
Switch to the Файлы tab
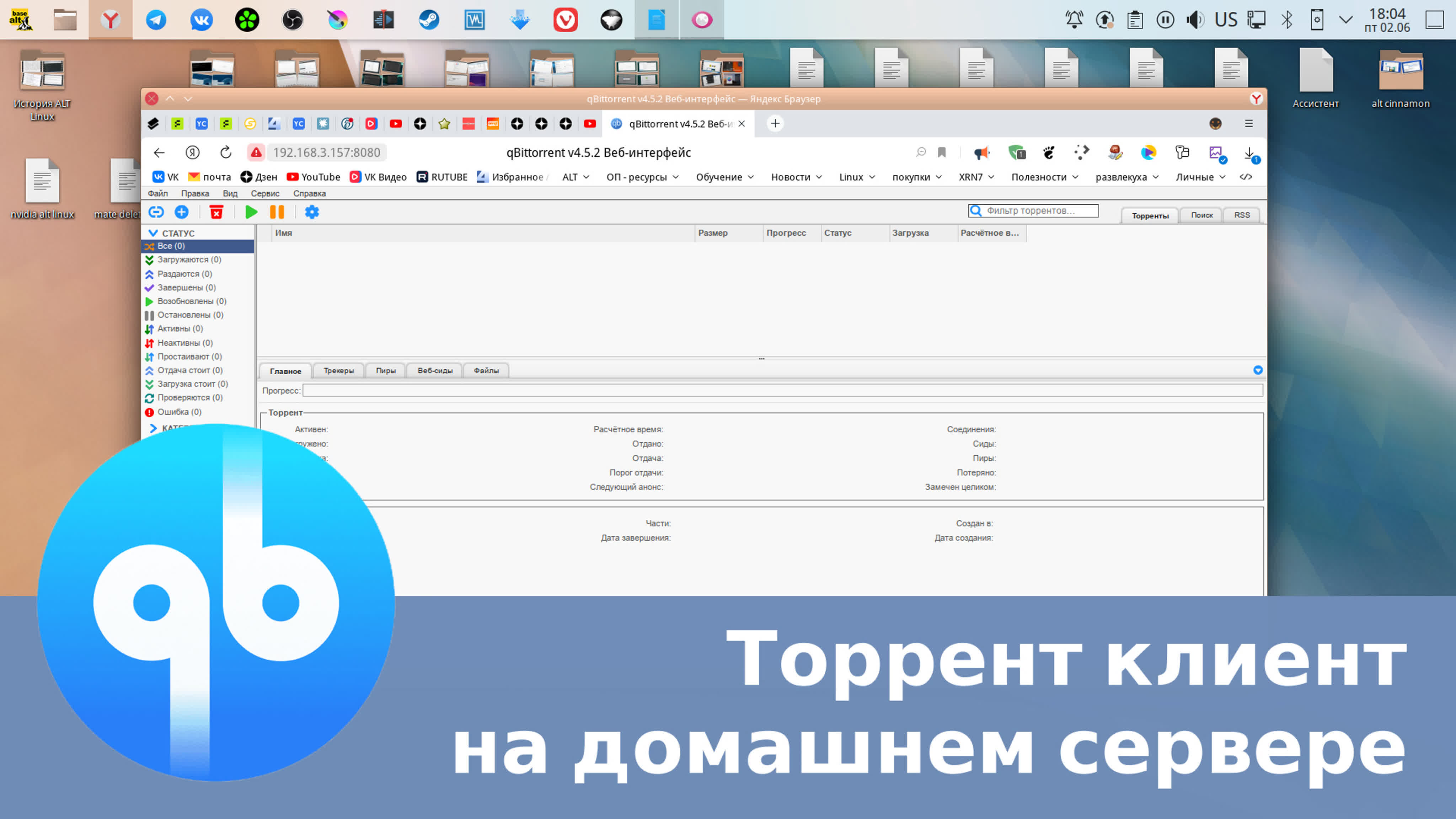coord(486,371)
